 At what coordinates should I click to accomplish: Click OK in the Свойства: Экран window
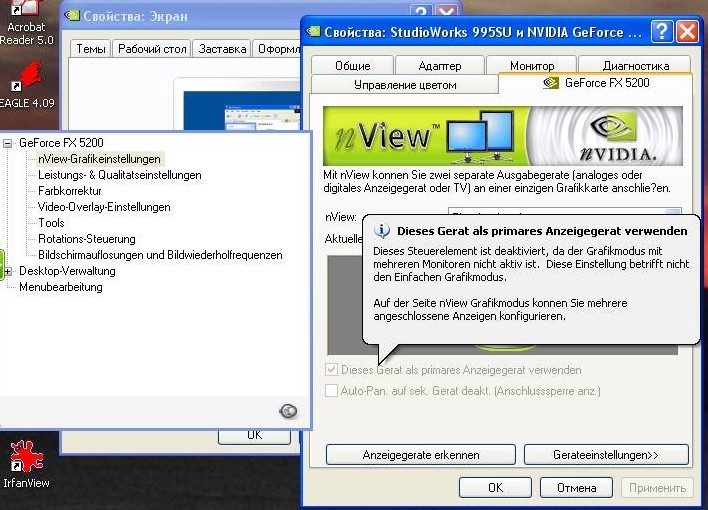tap(254, 436)
